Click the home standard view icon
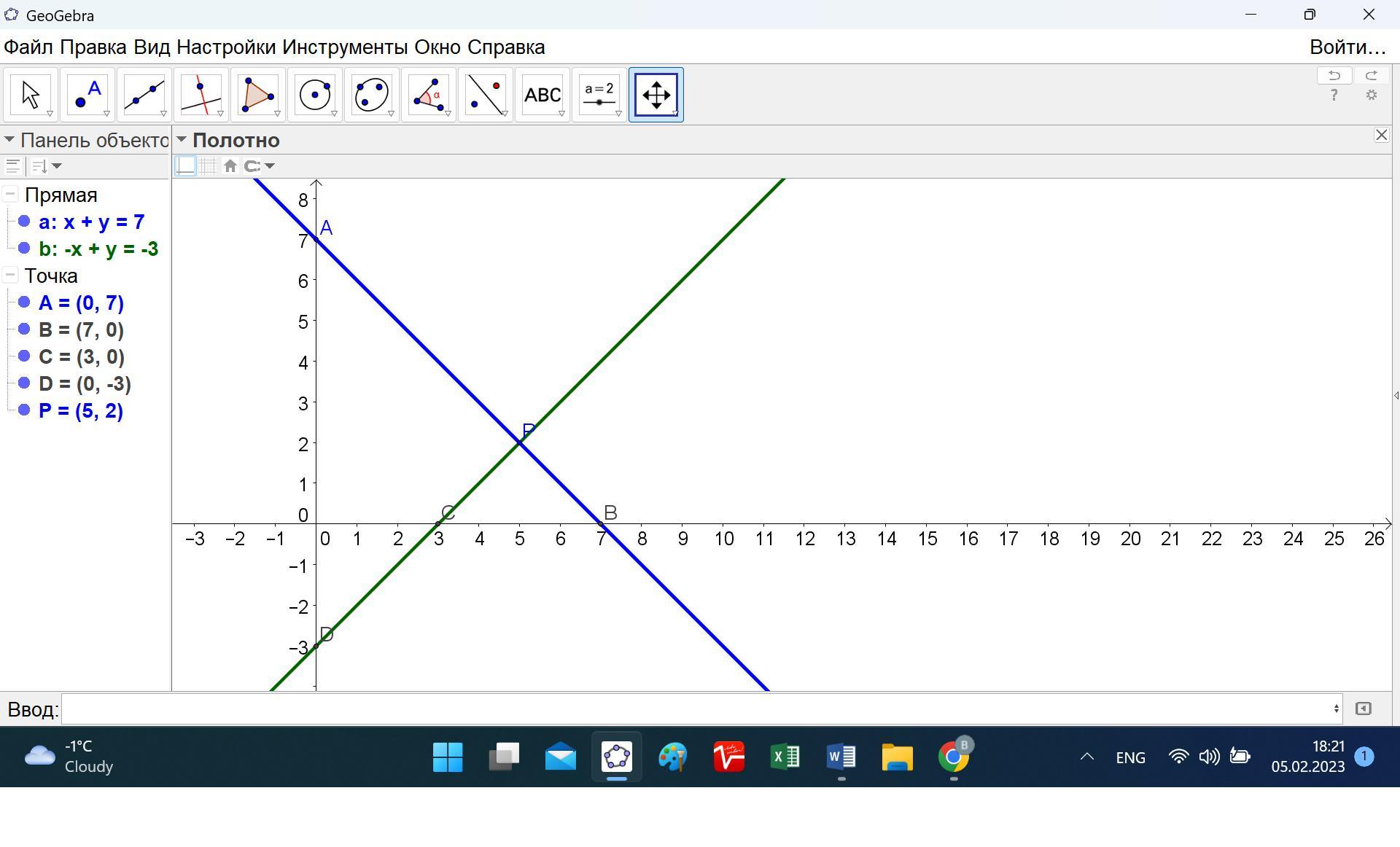1400x847 pixels. [x=230, y=166]
